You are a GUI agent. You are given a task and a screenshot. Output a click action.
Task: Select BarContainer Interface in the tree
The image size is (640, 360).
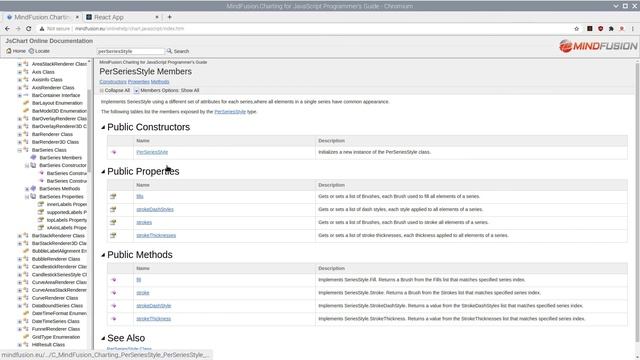[56, 95]
